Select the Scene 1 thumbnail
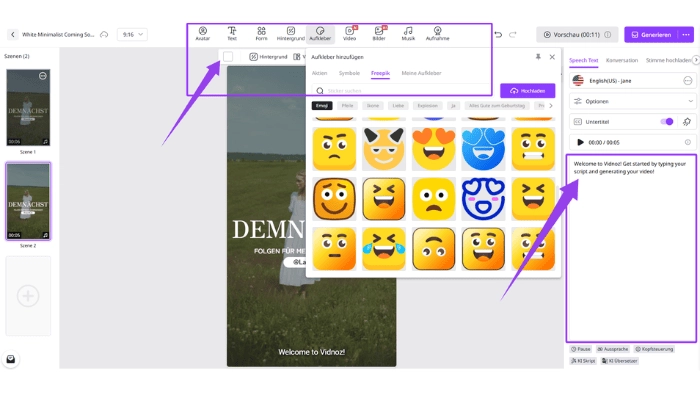Viewport: 700px width, 400px height. [x=28, y=107]
